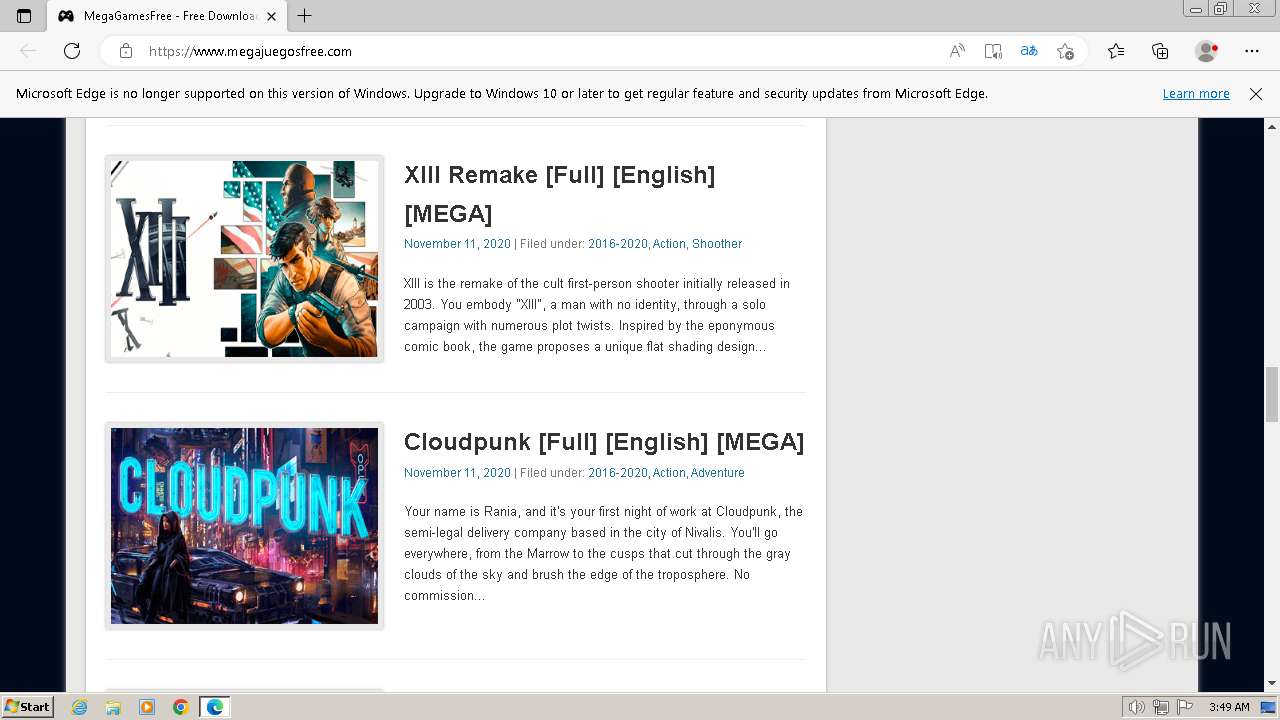
Task: Click Cloudpunk description paragraph
Action: point(603,553)
